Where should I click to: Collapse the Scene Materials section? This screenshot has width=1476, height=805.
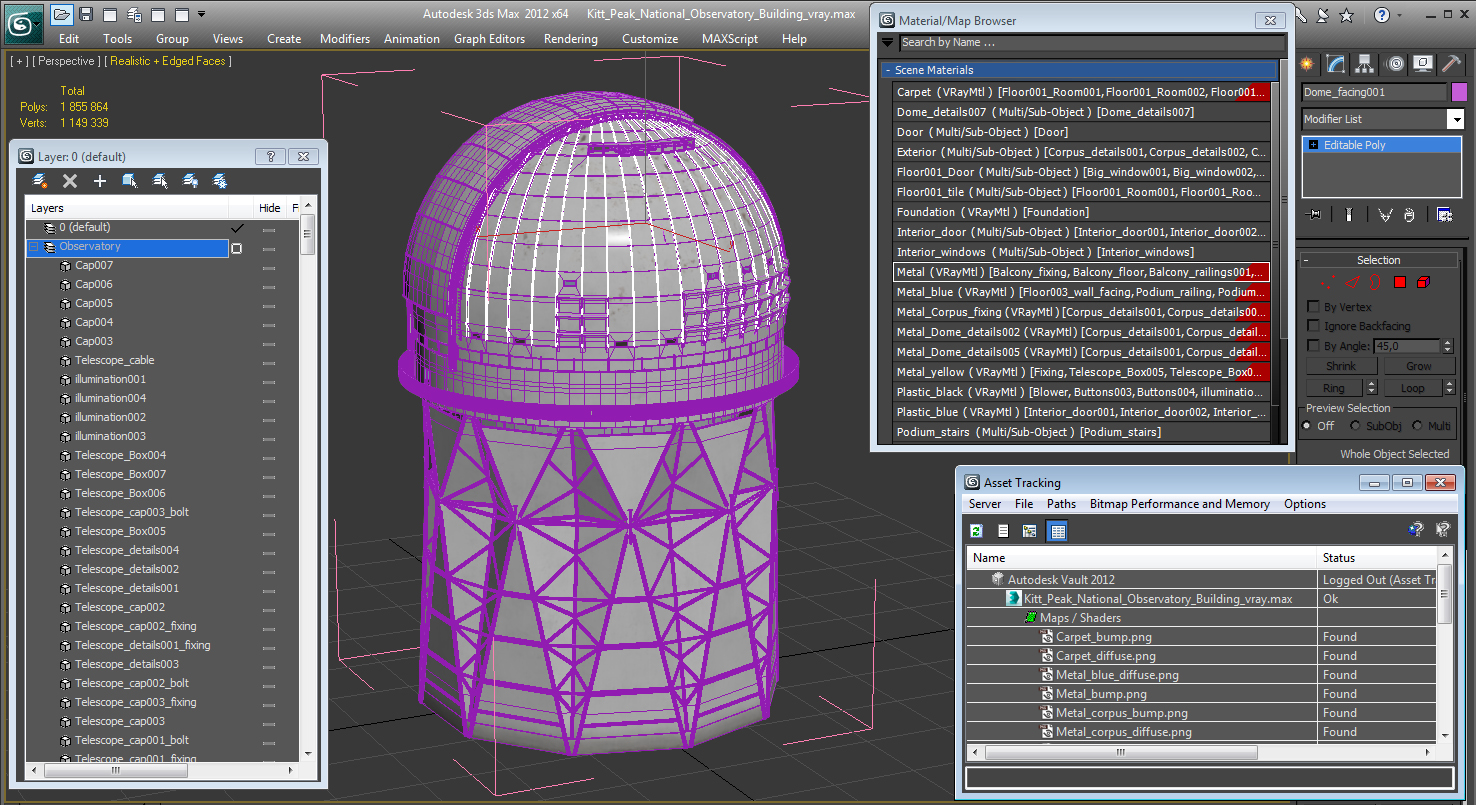(x=887, y=71)
